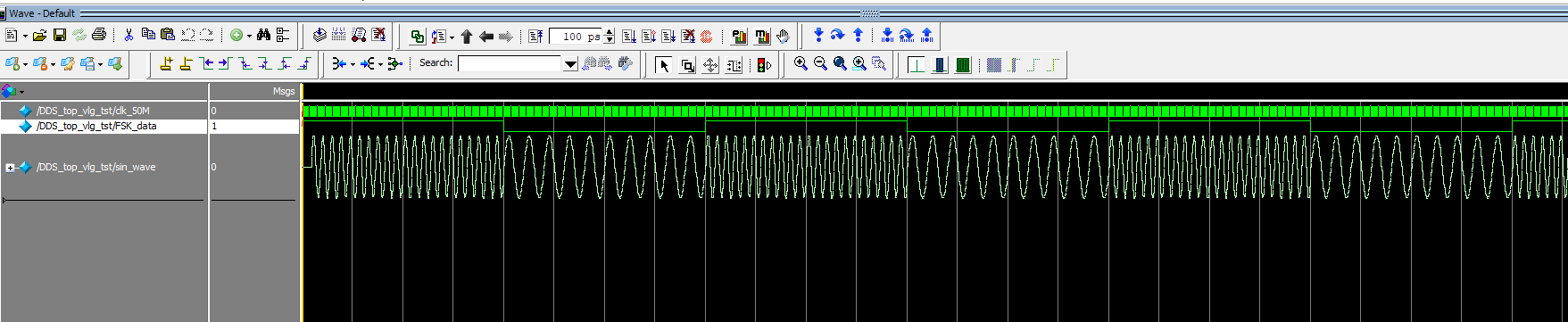This screenshot has width=1568, height=322.
Task: Click the traffic light icon
Action: click(x=764, y=65)
